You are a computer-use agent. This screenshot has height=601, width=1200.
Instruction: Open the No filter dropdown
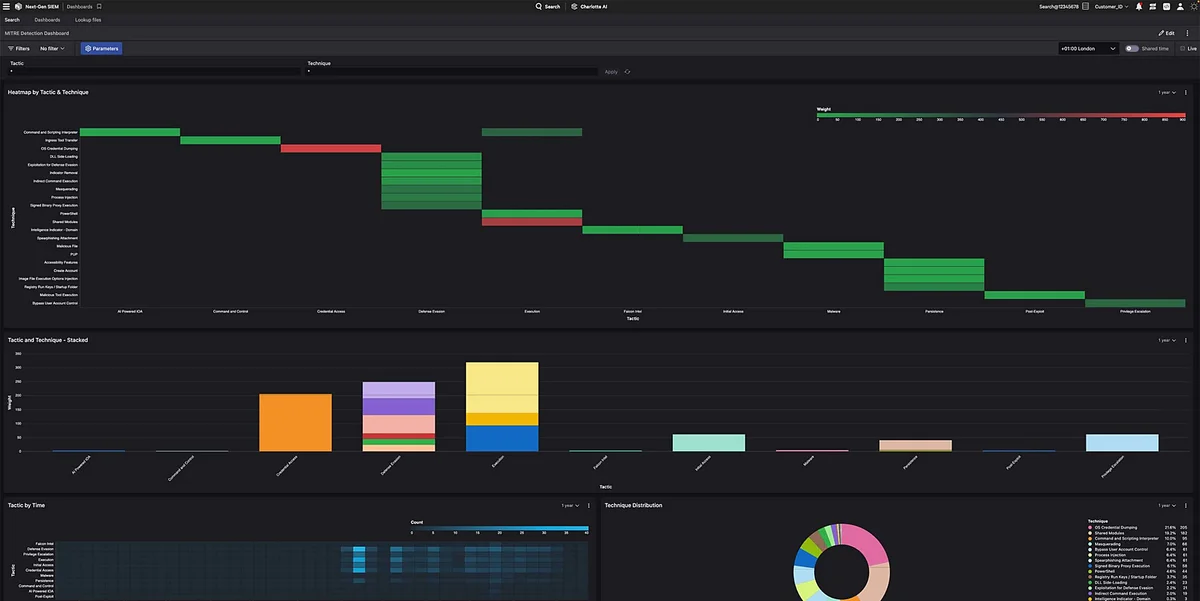click(x=46, y=48)
